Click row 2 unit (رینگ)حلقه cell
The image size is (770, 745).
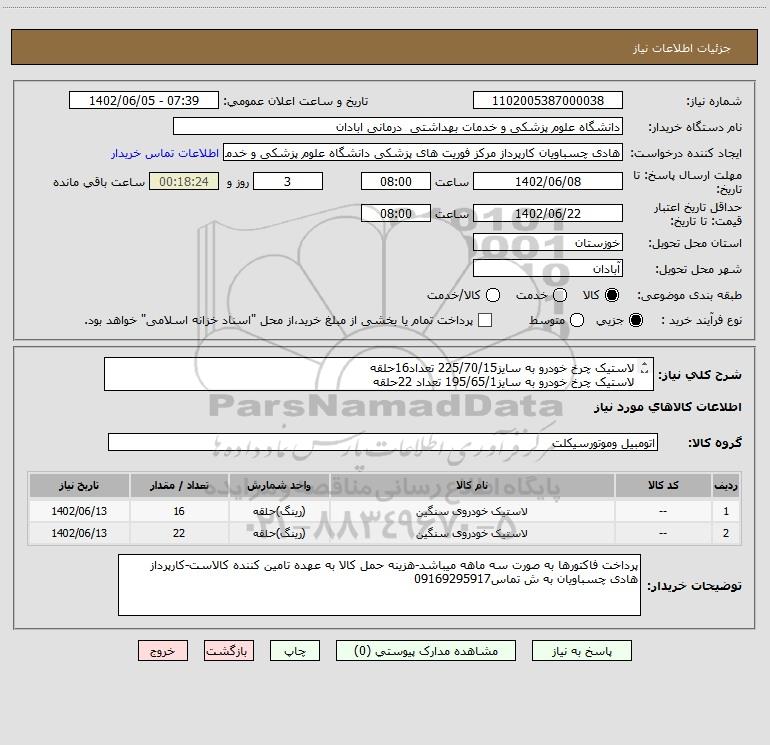pos(279,533)
